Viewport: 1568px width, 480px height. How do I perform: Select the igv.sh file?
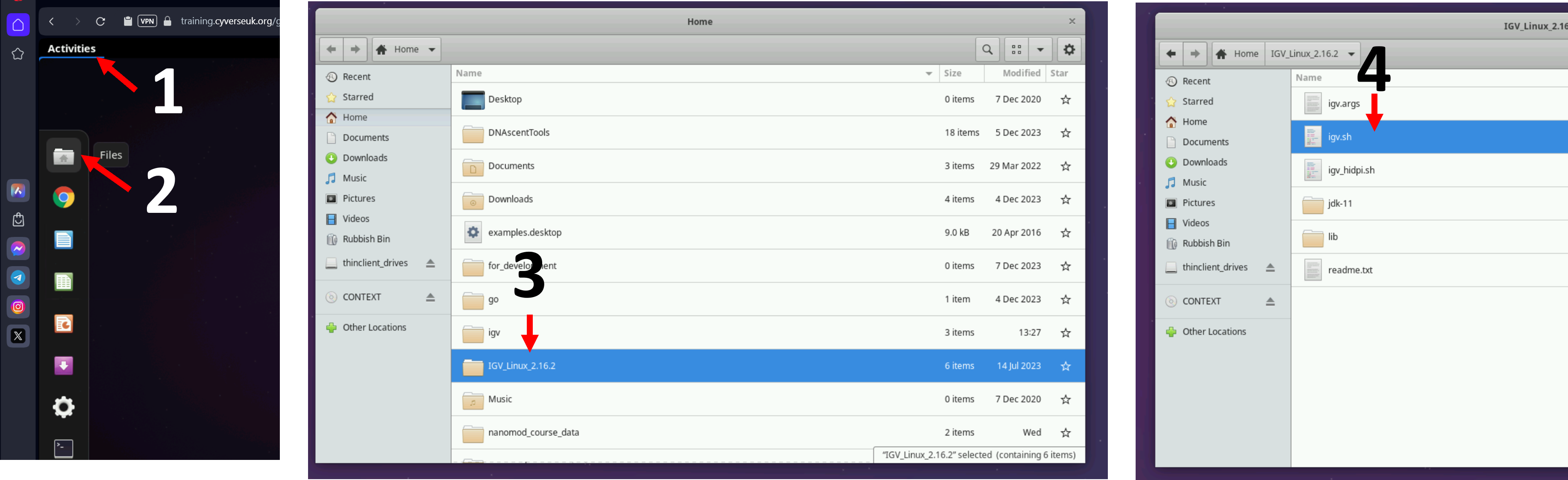1339,137
